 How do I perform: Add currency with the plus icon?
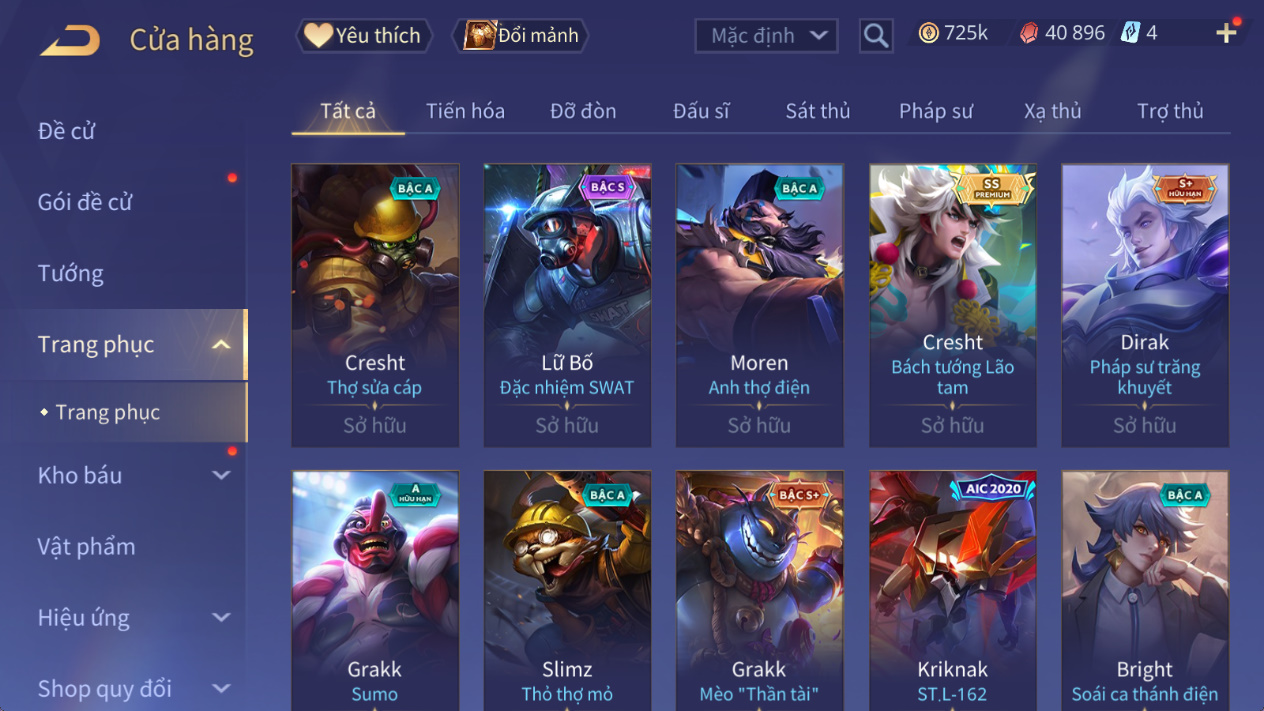click(1227, 33)
